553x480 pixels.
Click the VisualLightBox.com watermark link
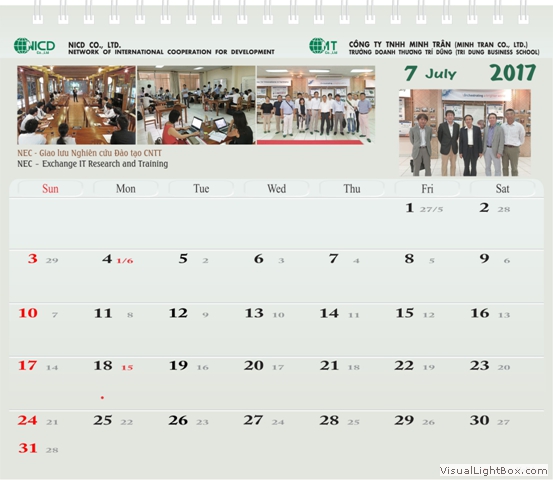[493, 471]
